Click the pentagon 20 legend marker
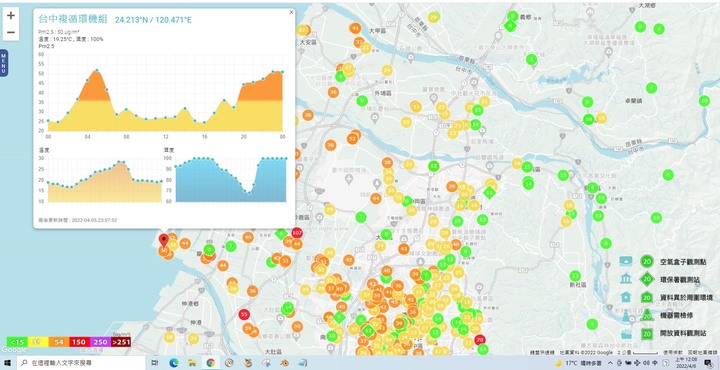The image size is (720, 370). (x=647, y=297)
